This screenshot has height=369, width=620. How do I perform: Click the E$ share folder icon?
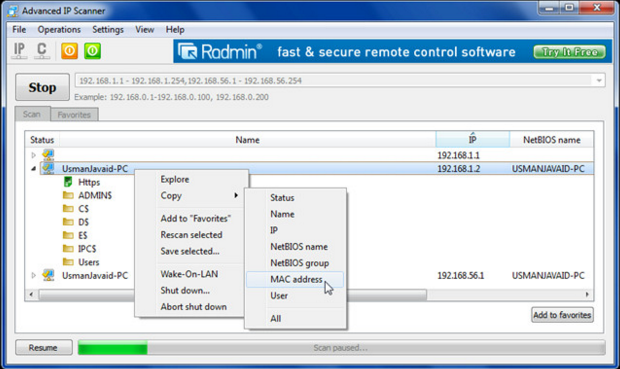[x=68, y=235]
